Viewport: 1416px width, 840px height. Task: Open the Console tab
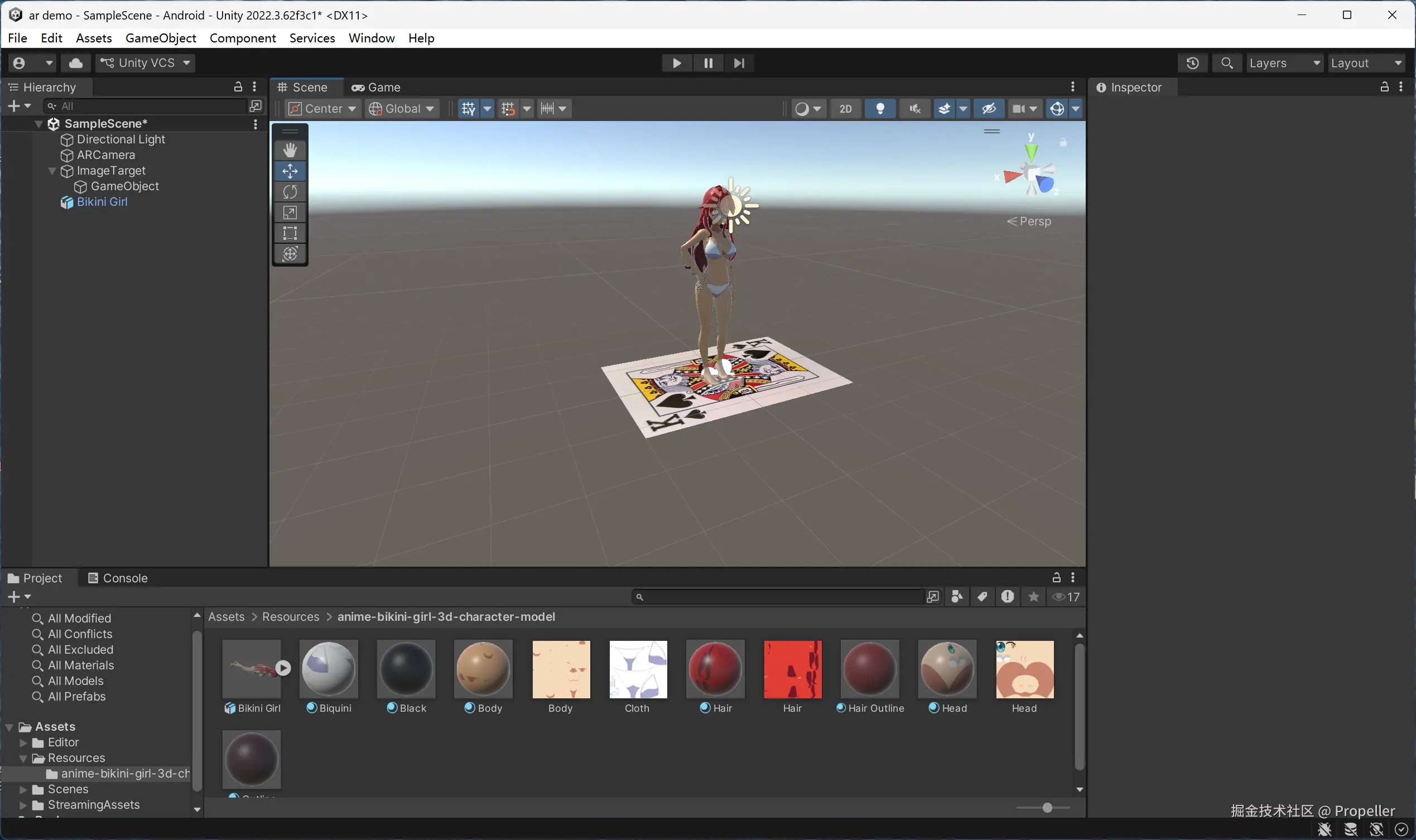(x=118, y=578)
